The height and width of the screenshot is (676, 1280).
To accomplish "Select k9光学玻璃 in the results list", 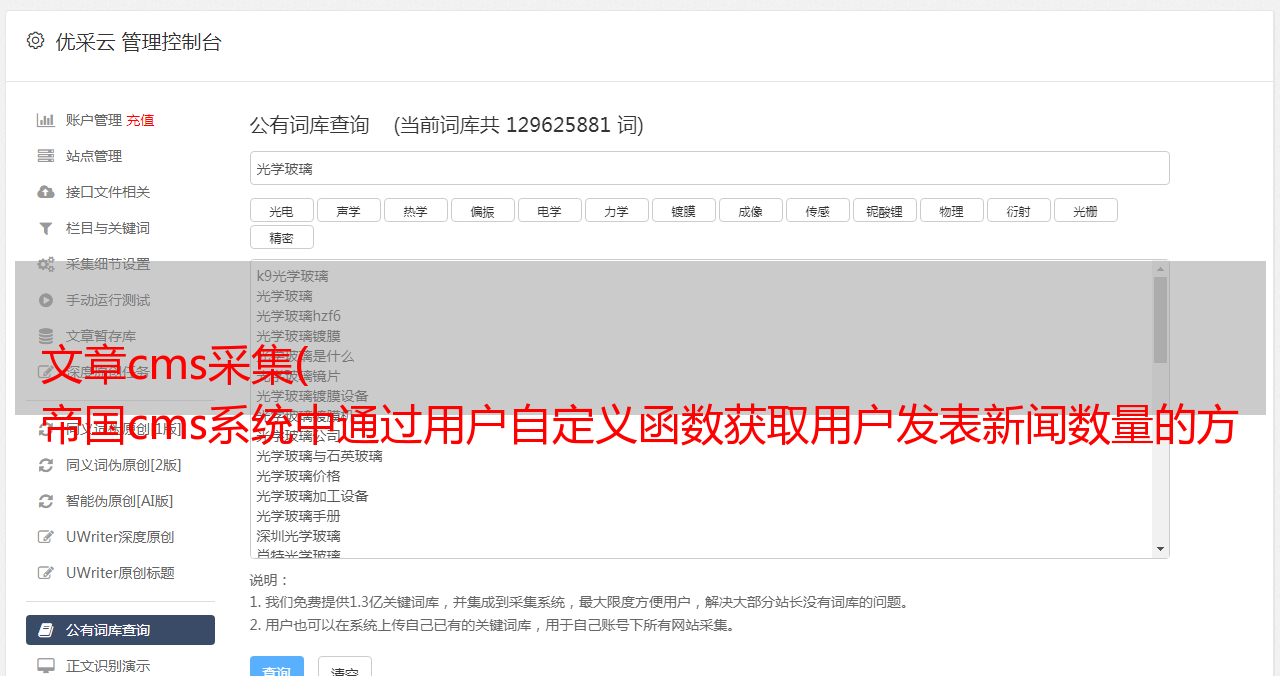I will [x=292, y=276].
